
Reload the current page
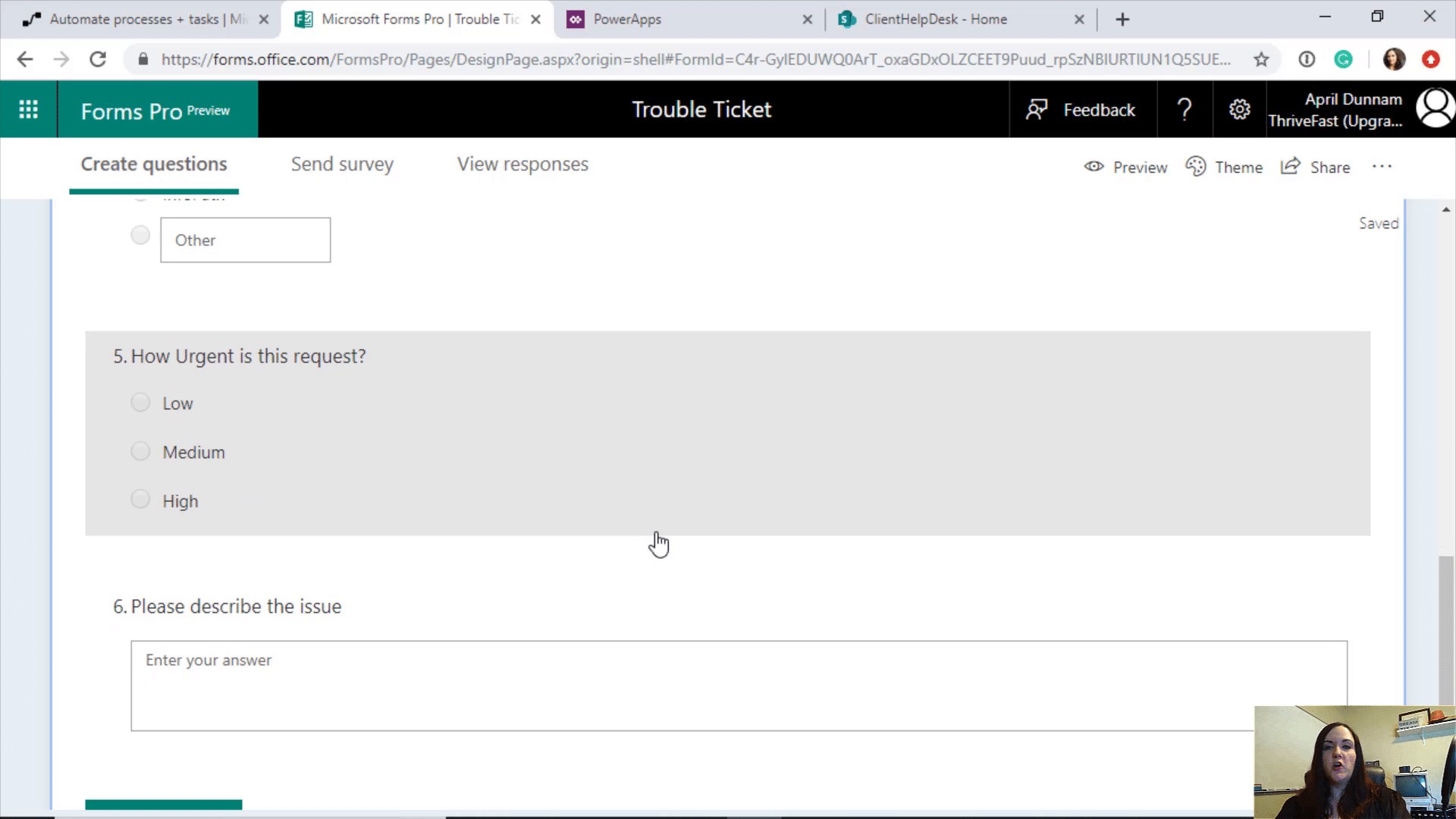(x=98, y=59)
